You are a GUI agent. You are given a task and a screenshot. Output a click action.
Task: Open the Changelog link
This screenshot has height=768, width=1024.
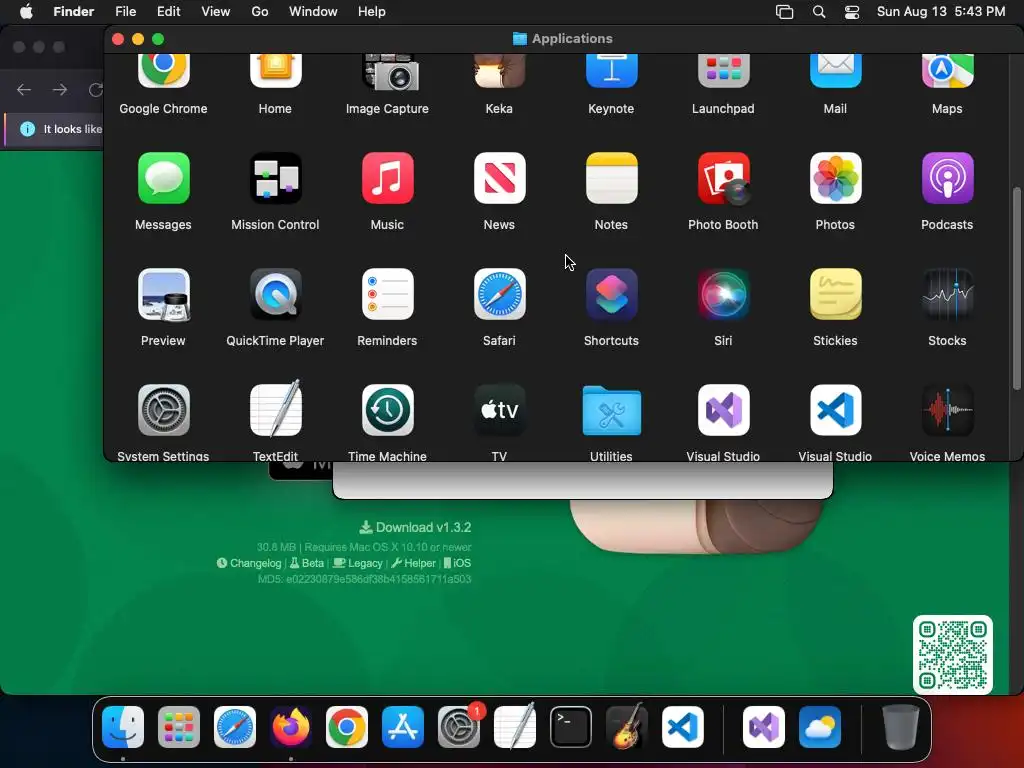(249, 563)
